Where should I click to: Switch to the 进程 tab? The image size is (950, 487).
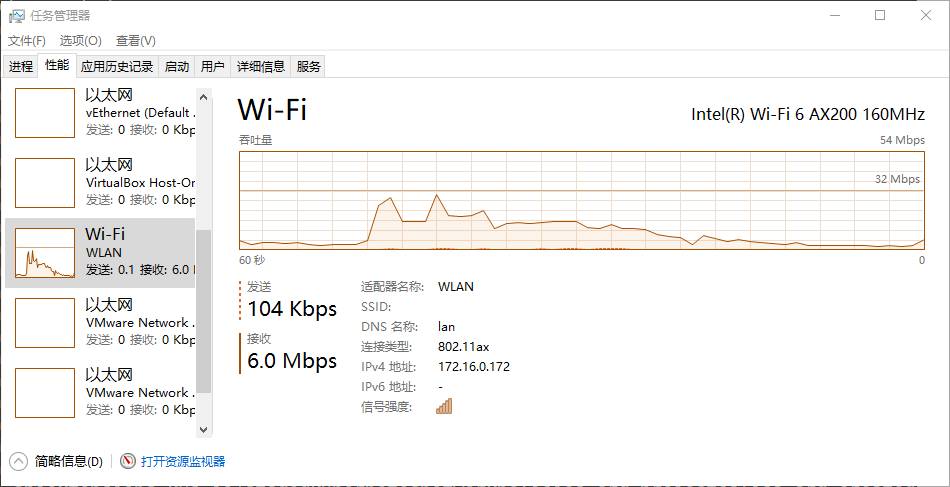[21, 67]
